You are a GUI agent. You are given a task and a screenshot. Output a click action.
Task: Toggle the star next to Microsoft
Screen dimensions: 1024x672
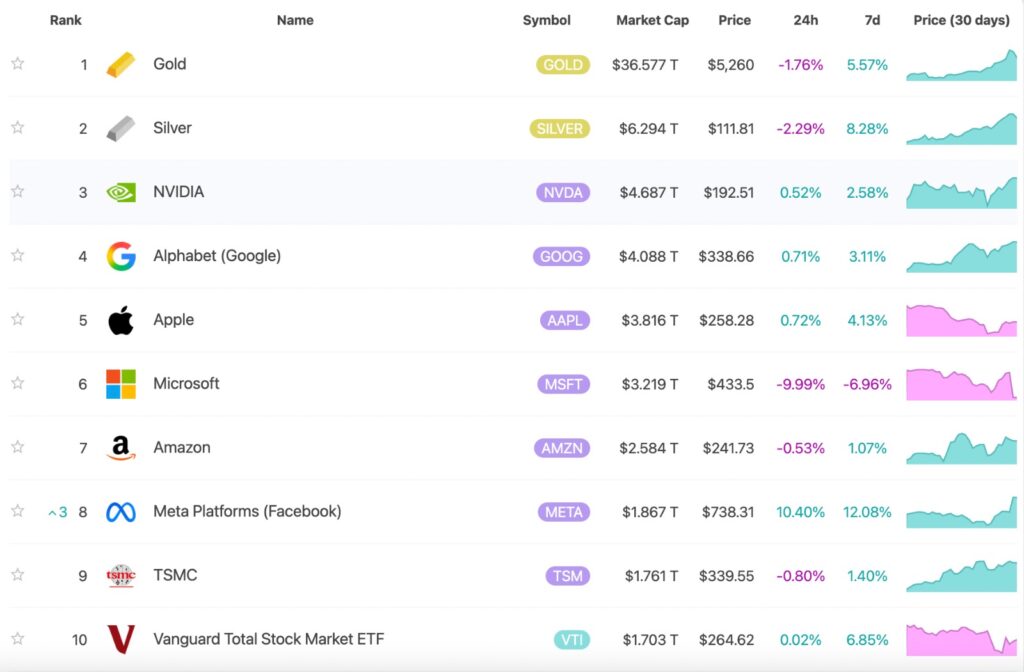click(x=17, y=384)
